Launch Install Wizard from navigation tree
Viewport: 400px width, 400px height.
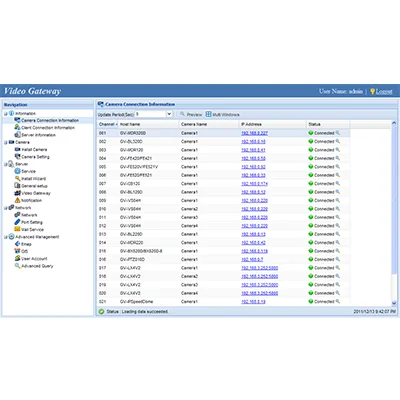[33, 179]
